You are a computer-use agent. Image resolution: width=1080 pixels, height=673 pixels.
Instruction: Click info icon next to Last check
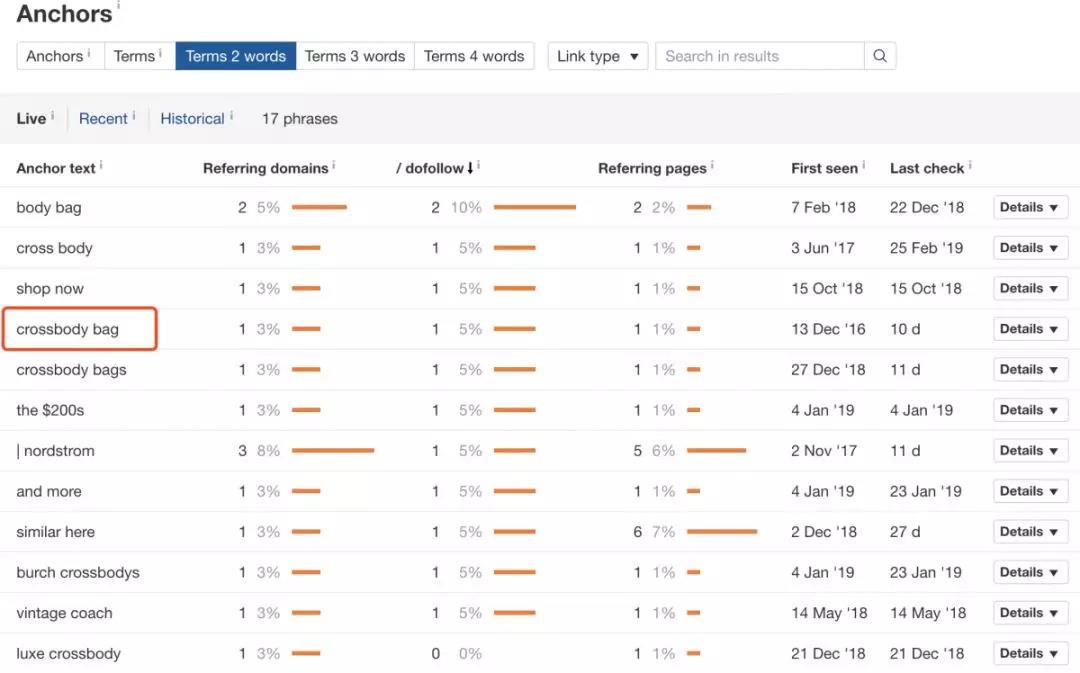pos(970,165)
